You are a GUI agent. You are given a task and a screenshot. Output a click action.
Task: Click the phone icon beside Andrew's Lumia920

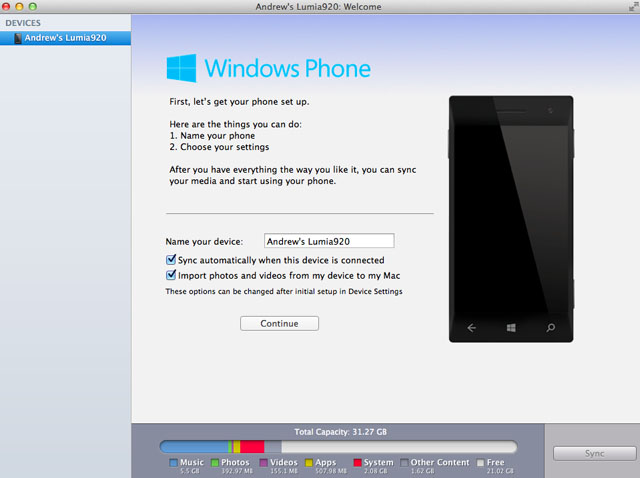pyautogui.click(x=18, y=38)
